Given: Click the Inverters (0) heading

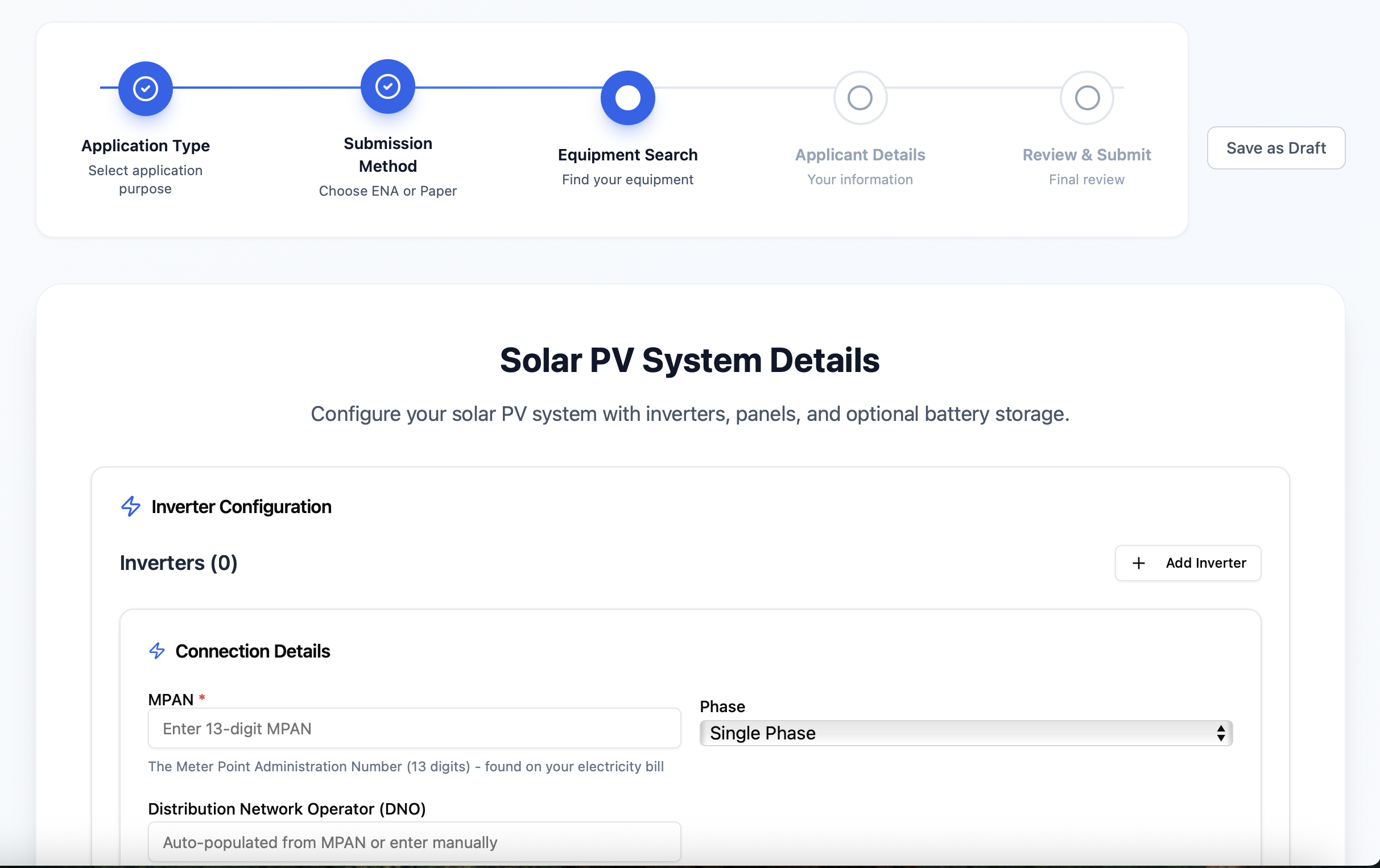Looking at the screenshot, I should [x=179, y=563].
